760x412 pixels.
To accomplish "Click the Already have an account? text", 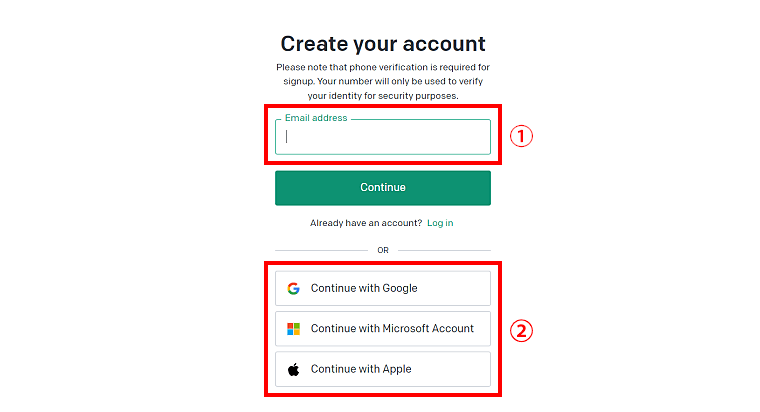I will click(366, 223).
